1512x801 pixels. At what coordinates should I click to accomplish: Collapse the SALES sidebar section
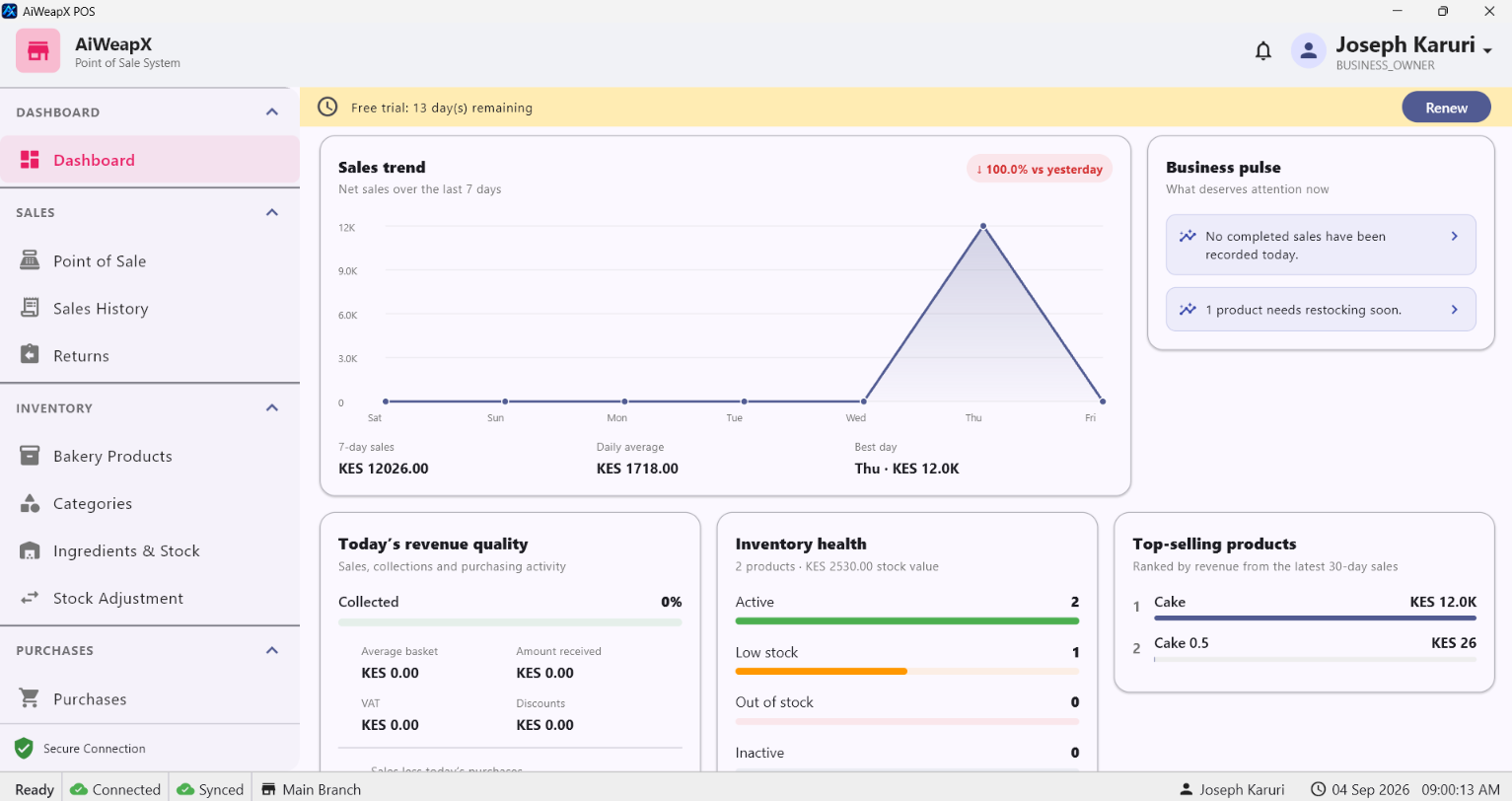pos(272,212)
